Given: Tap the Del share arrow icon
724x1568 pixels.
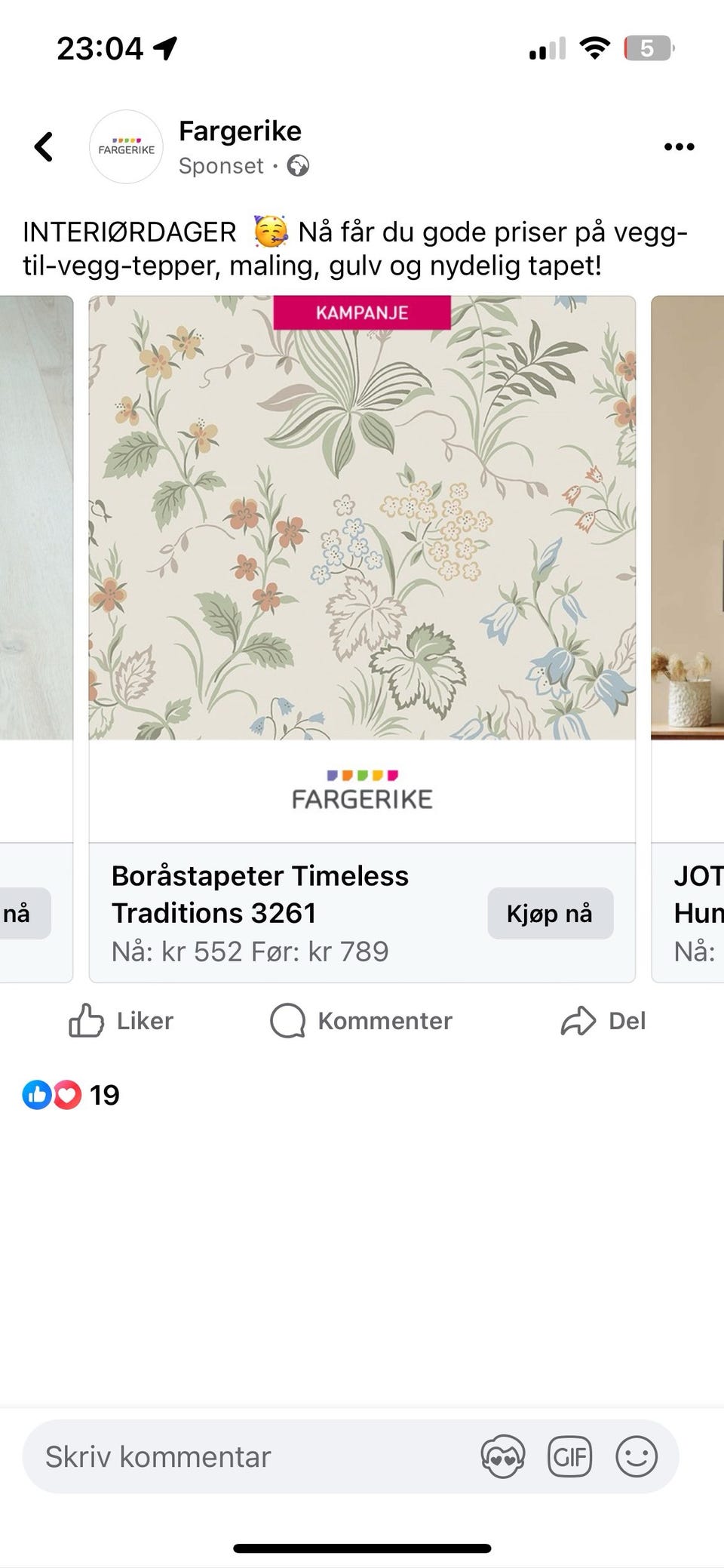Looking at the screenshot, I should (x=578, y=1020).
